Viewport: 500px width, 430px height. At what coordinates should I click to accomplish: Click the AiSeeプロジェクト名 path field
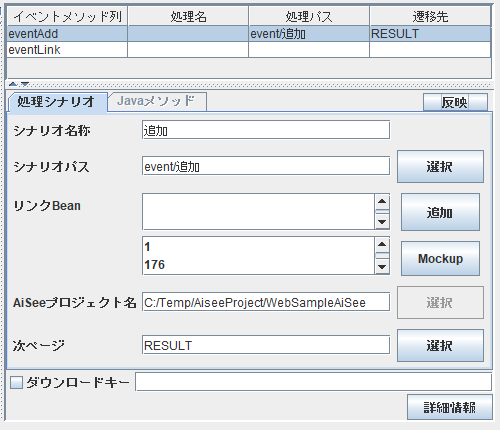coord(266,302)
